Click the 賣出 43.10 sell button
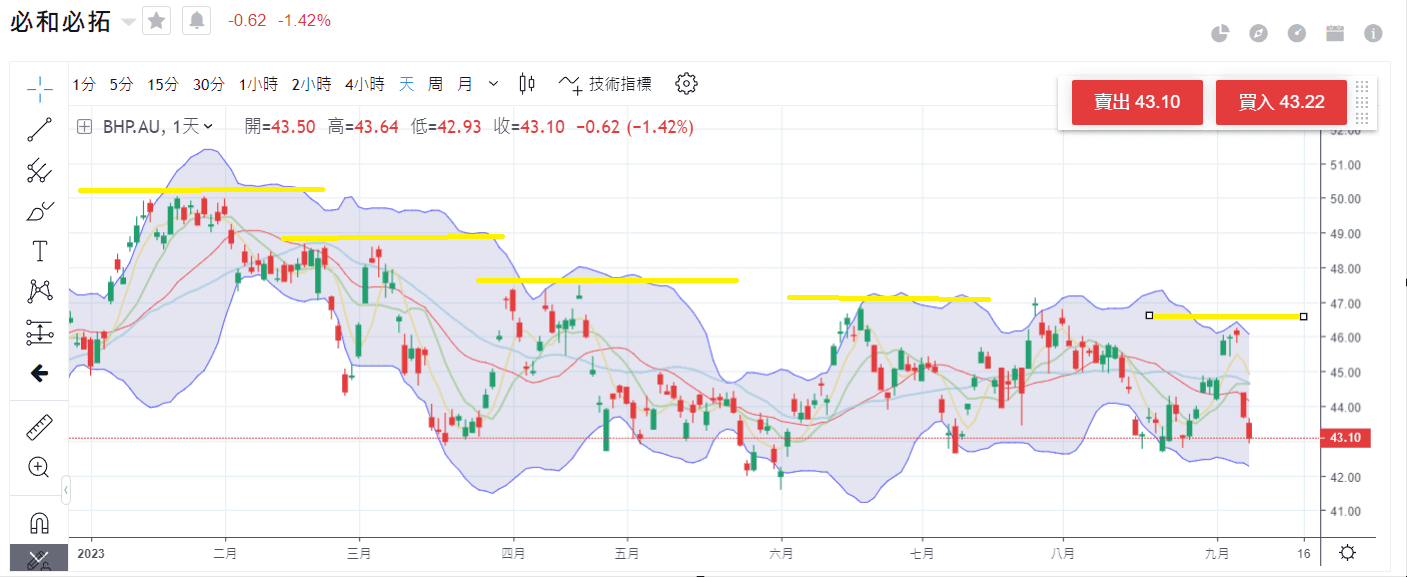Image resolution: width=1407 pixels, height=577 pixels. point(1137,102)
